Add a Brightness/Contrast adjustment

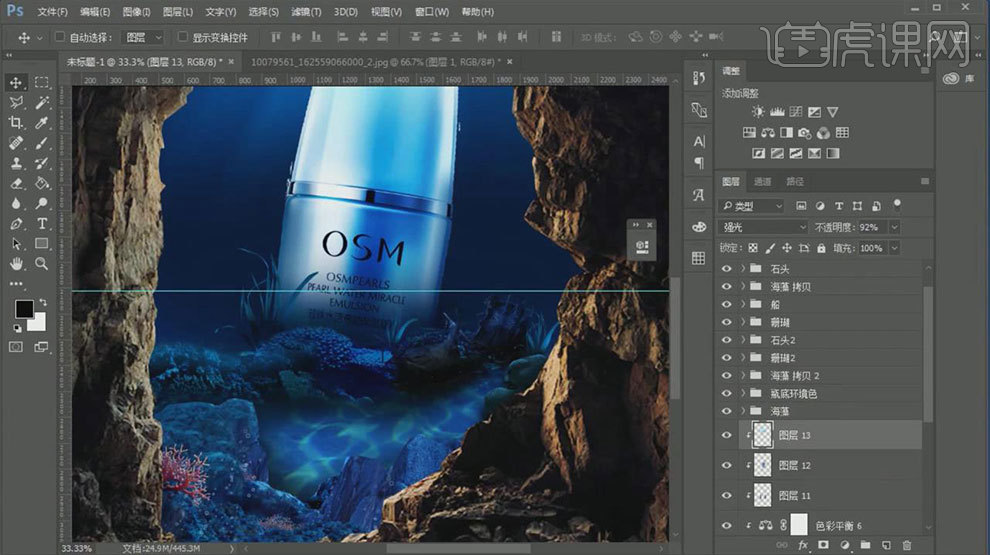click(758, 112)
